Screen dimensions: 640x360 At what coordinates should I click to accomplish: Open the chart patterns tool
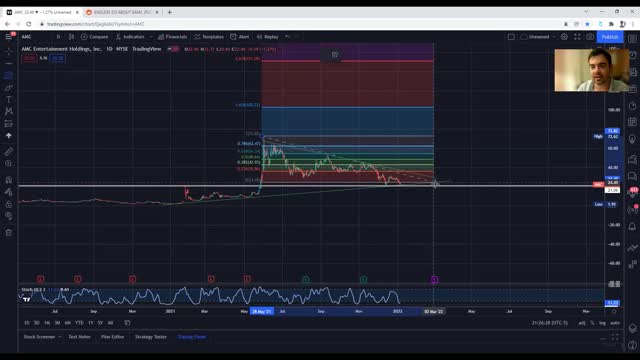pos(9,111)
